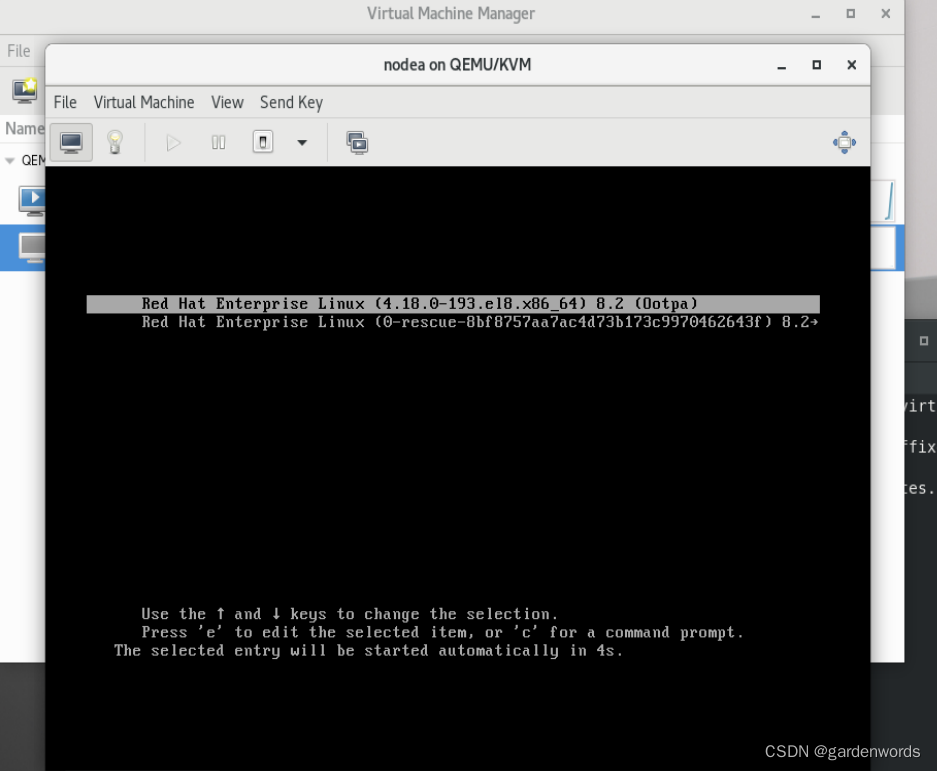Open Virtual Machine menu
Image resolution: width=937 pixels, height=771 pixels.
click(144, 102)
